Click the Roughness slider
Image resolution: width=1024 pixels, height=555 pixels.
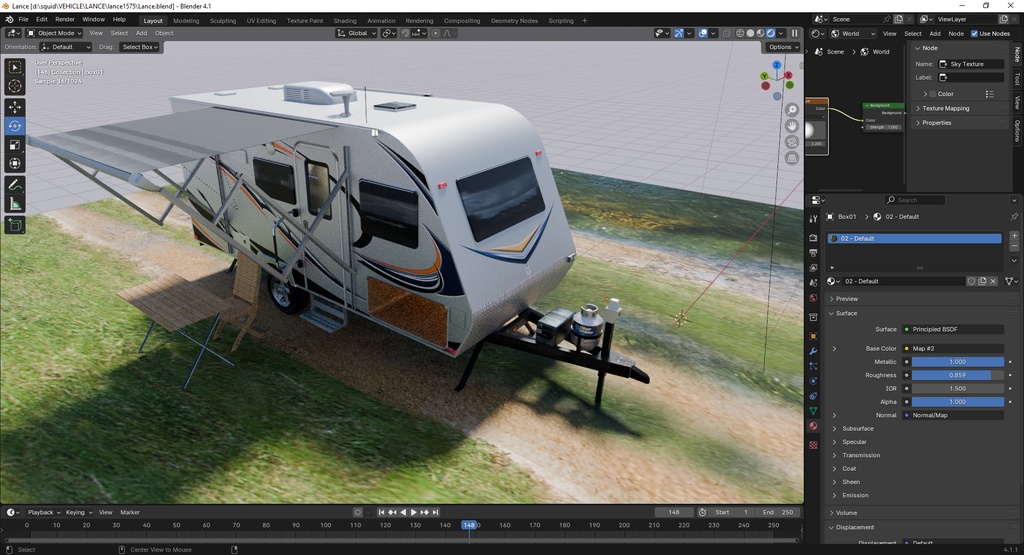coord(957,375)
